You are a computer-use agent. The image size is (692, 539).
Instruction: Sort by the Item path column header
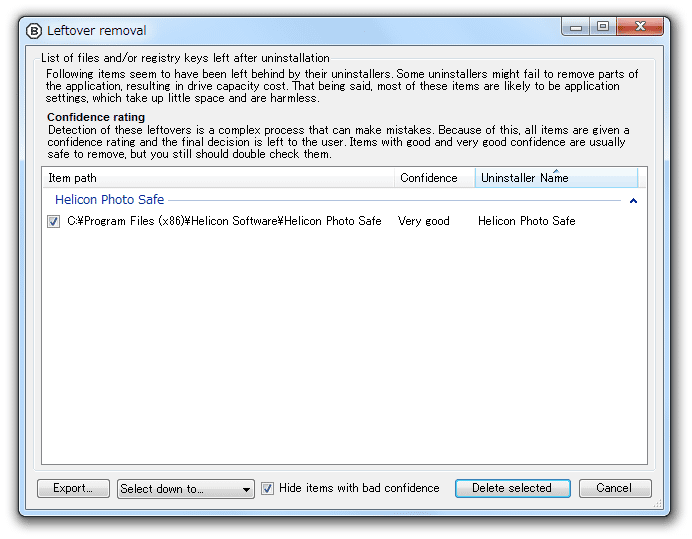[x=218, y=178]
